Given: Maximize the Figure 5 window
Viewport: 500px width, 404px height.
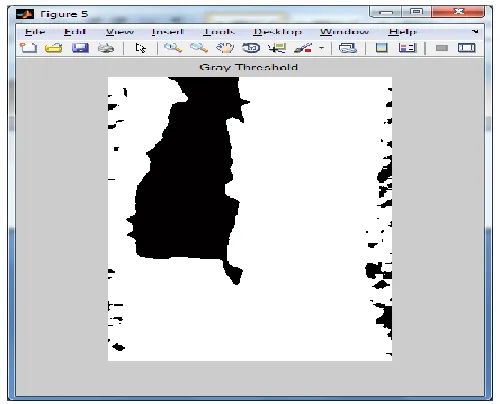Looking at the screenshot, I should coord(416,12).
